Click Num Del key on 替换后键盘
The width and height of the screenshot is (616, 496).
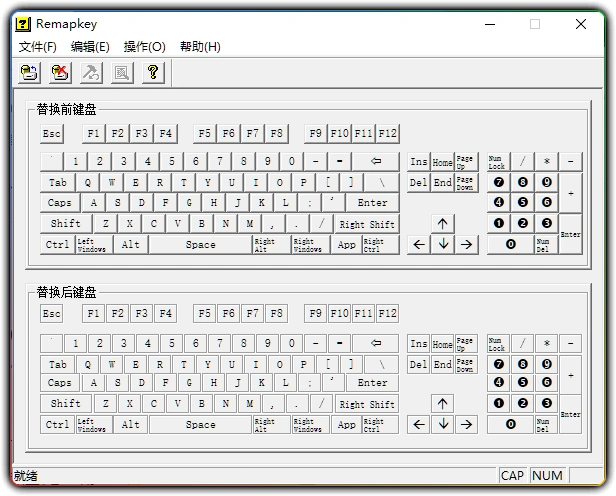[x=546, y=425]
